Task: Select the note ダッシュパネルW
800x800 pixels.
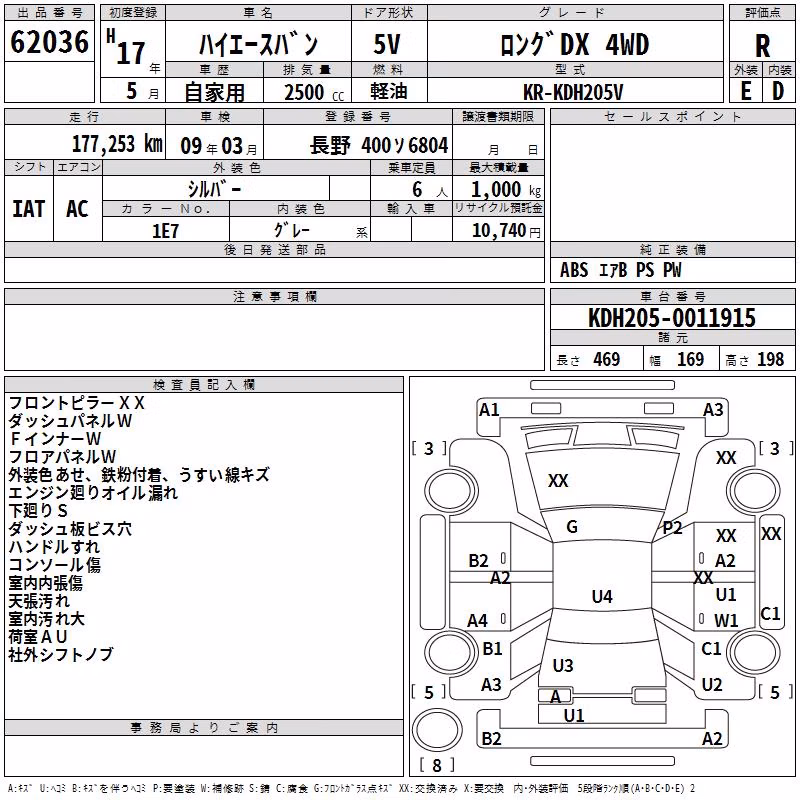Action: [70, 420]
